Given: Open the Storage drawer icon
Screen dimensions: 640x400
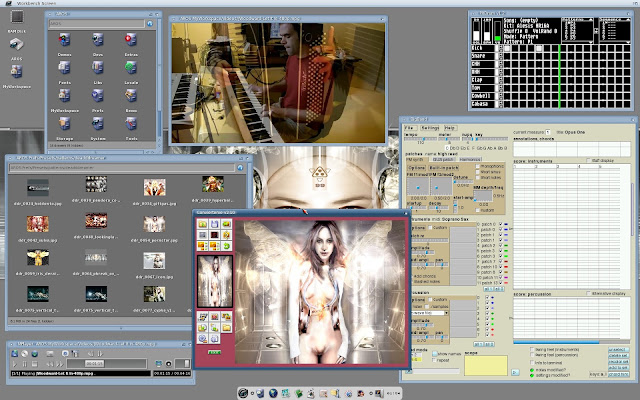Looking at the screenshot, I should tap(64, 124).
